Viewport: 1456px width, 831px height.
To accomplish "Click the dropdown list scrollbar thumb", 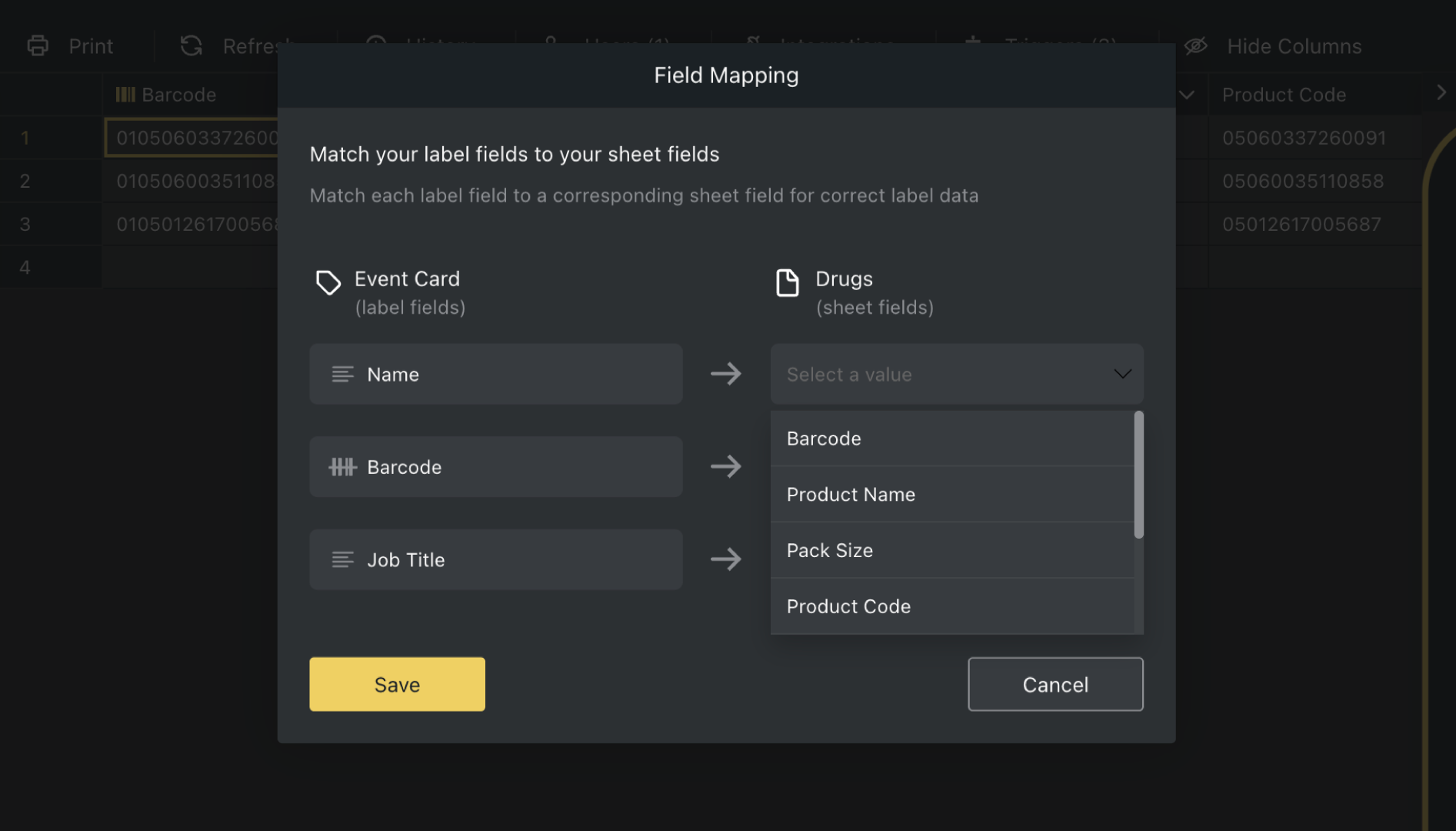I will point(1138,475).
